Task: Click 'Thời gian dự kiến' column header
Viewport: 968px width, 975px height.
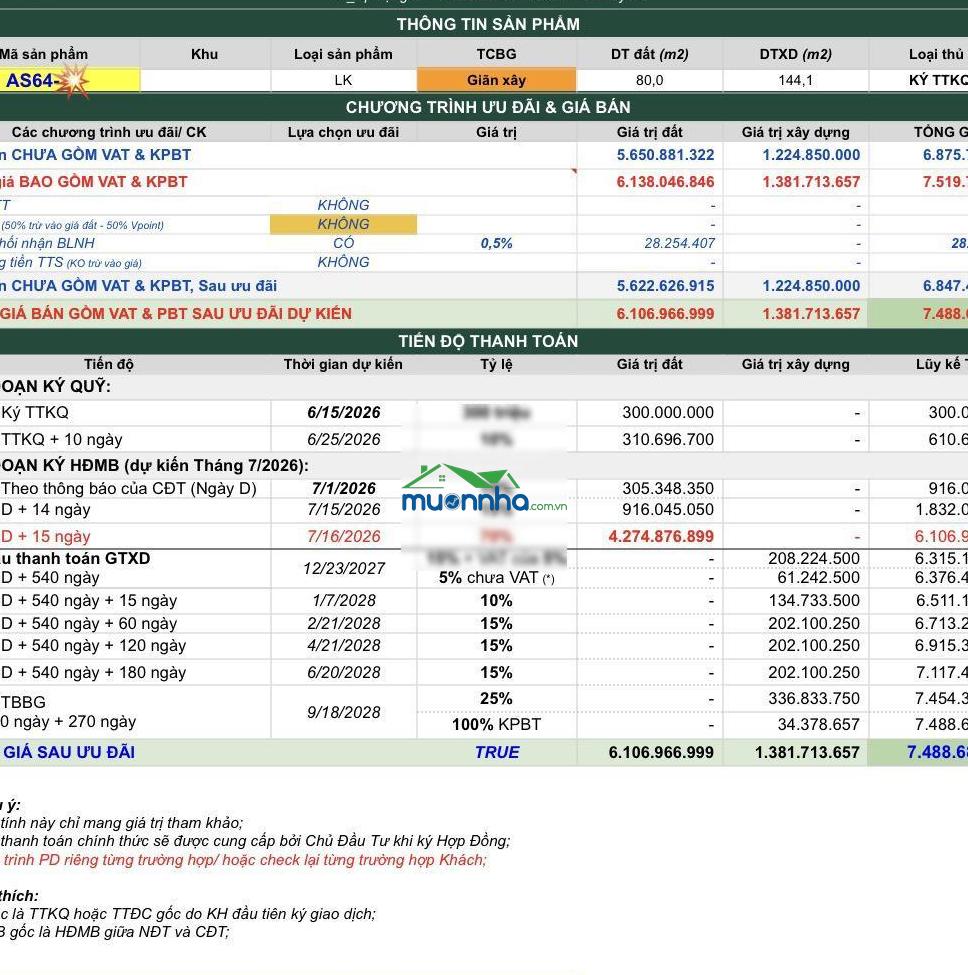Action: coord(343,364)
